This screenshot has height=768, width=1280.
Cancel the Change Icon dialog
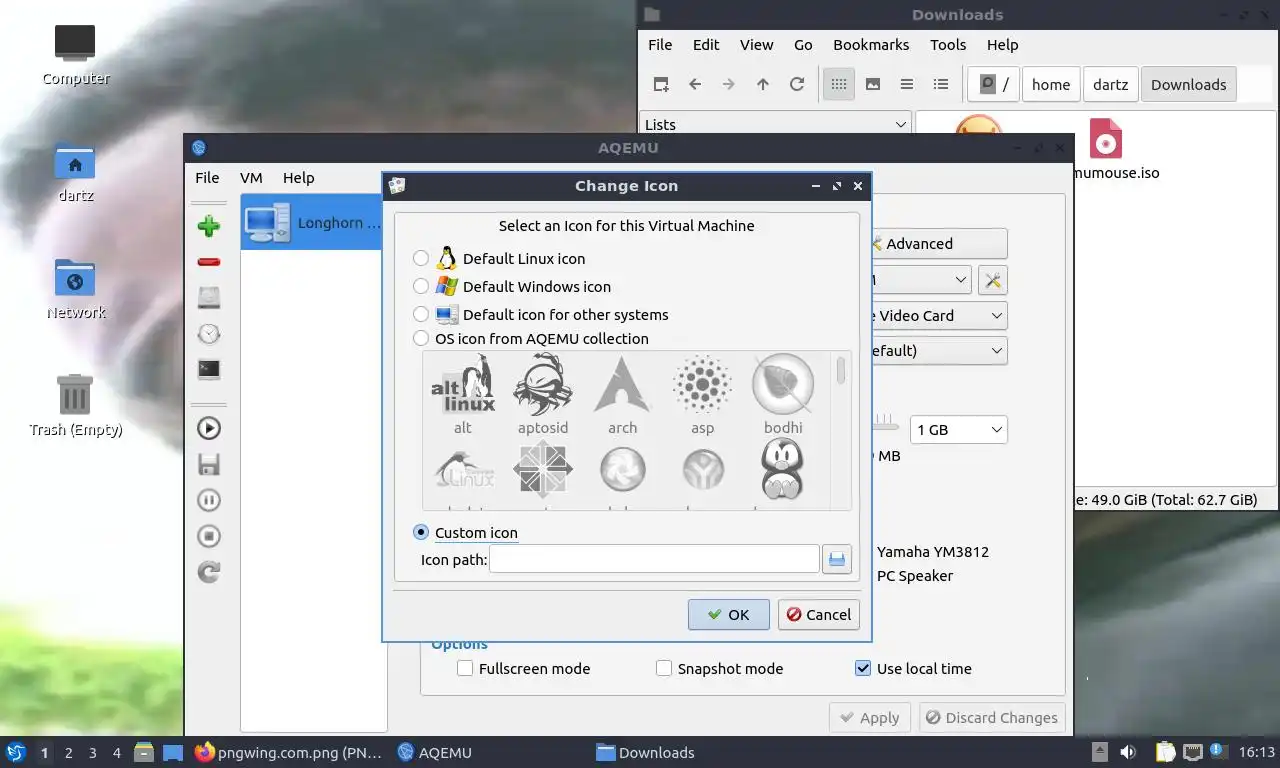(x=818, y=614)
